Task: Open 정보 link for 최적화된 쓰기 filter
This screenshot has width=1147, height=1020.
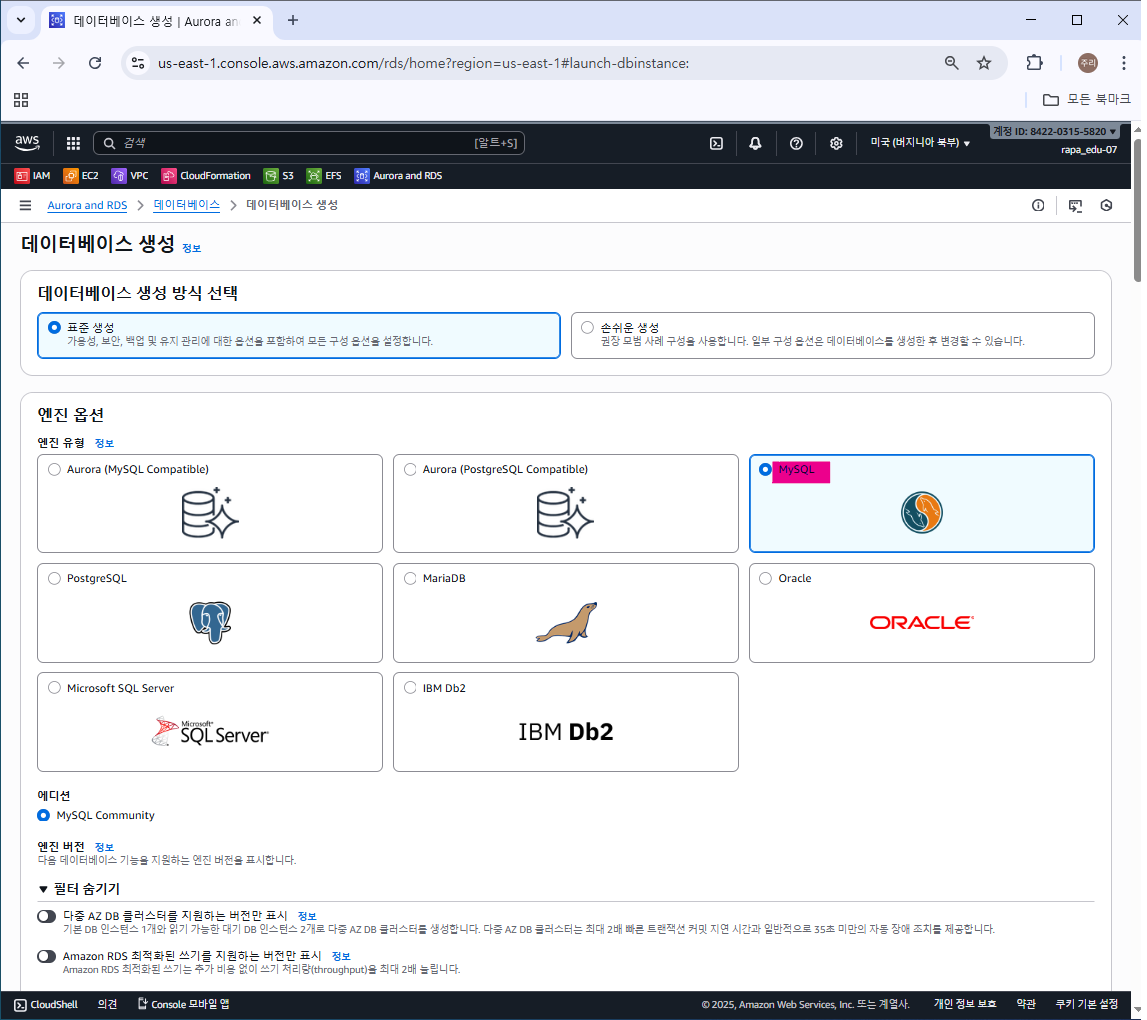Action: pyautogui.click(x=341, y=956)
